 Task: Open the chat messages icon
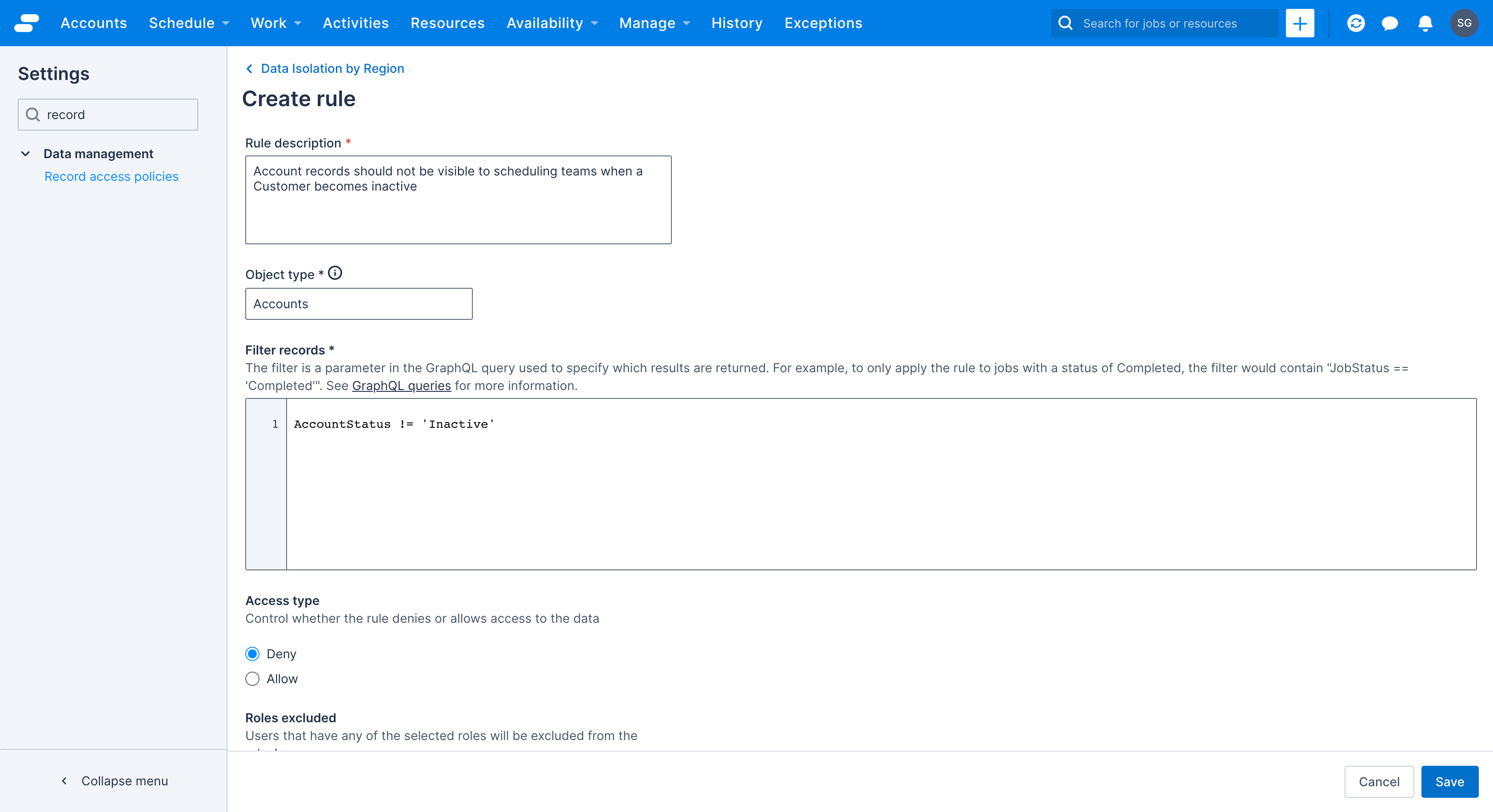(1390, 23)
